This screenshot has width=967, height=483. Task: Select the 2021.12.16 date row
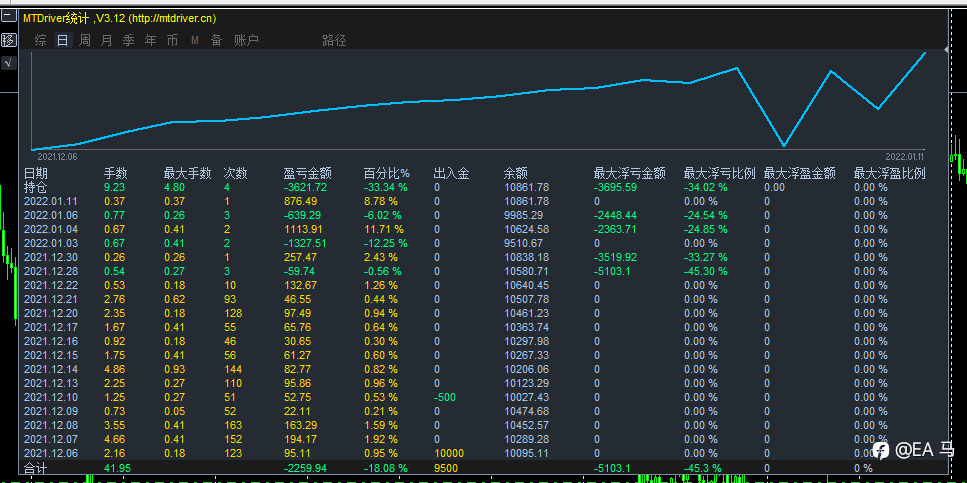(484, 341)
